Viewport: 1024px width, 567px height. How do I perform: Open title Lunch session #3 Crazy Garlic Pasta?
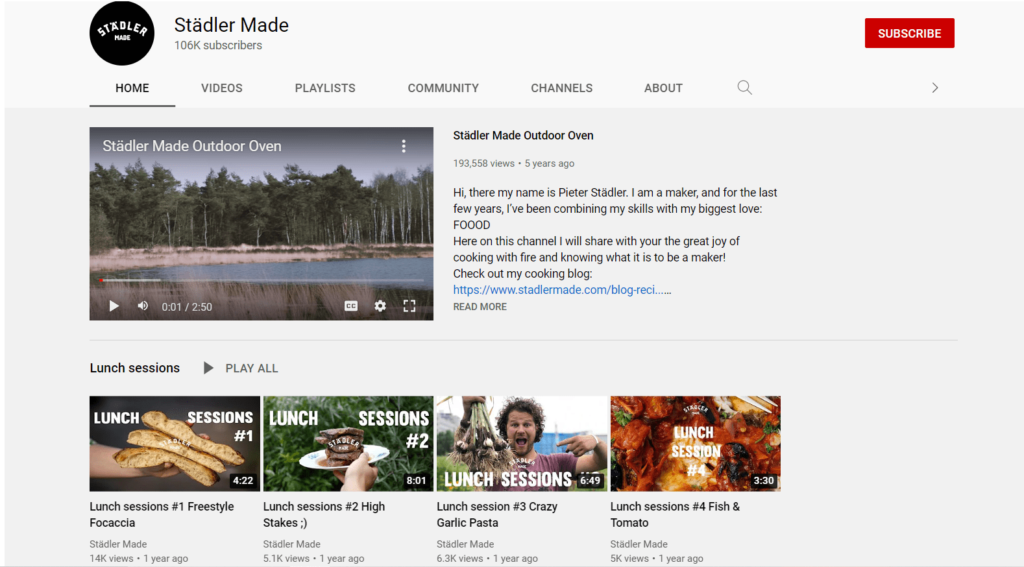coord(497,514)
